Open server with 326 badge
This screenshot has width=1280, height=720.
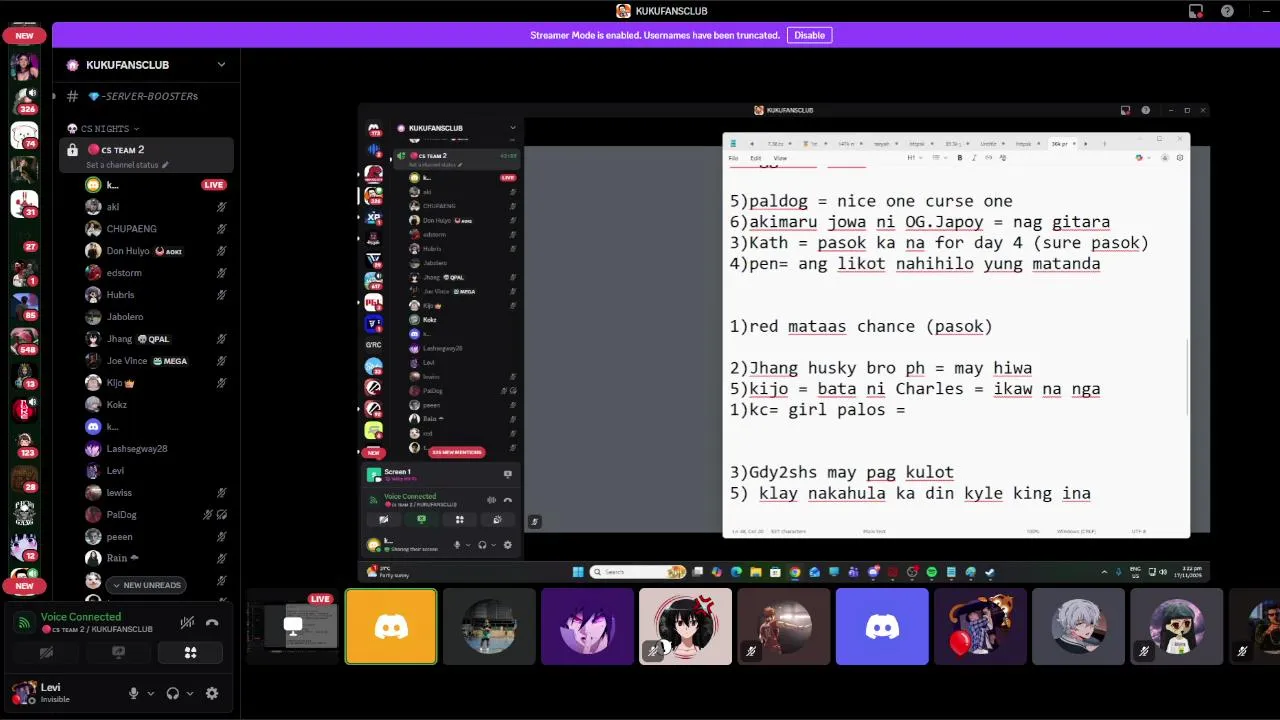tap(24, 100)
